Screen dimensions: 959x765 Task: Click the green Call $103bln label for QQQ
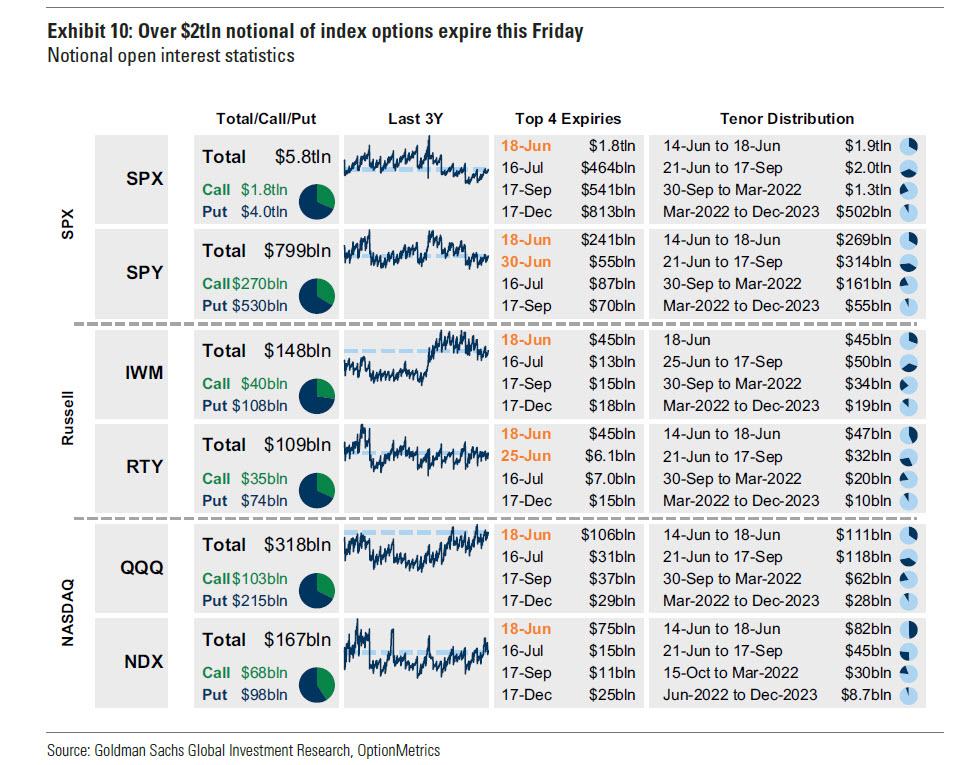tap(244, 579)
